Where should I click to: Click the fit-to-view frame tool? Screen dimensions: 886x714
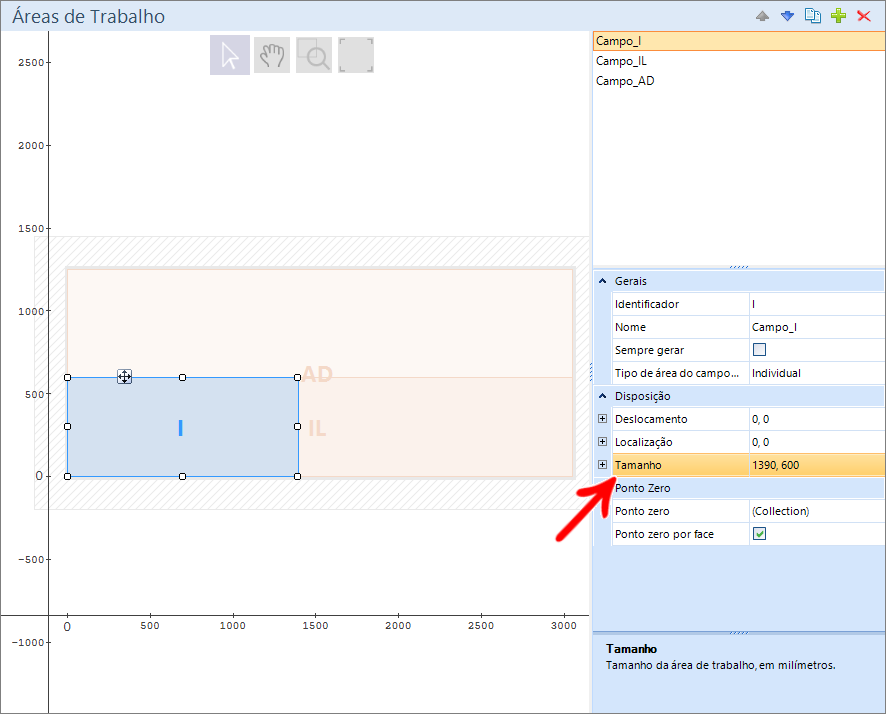(x=356, y=55)
